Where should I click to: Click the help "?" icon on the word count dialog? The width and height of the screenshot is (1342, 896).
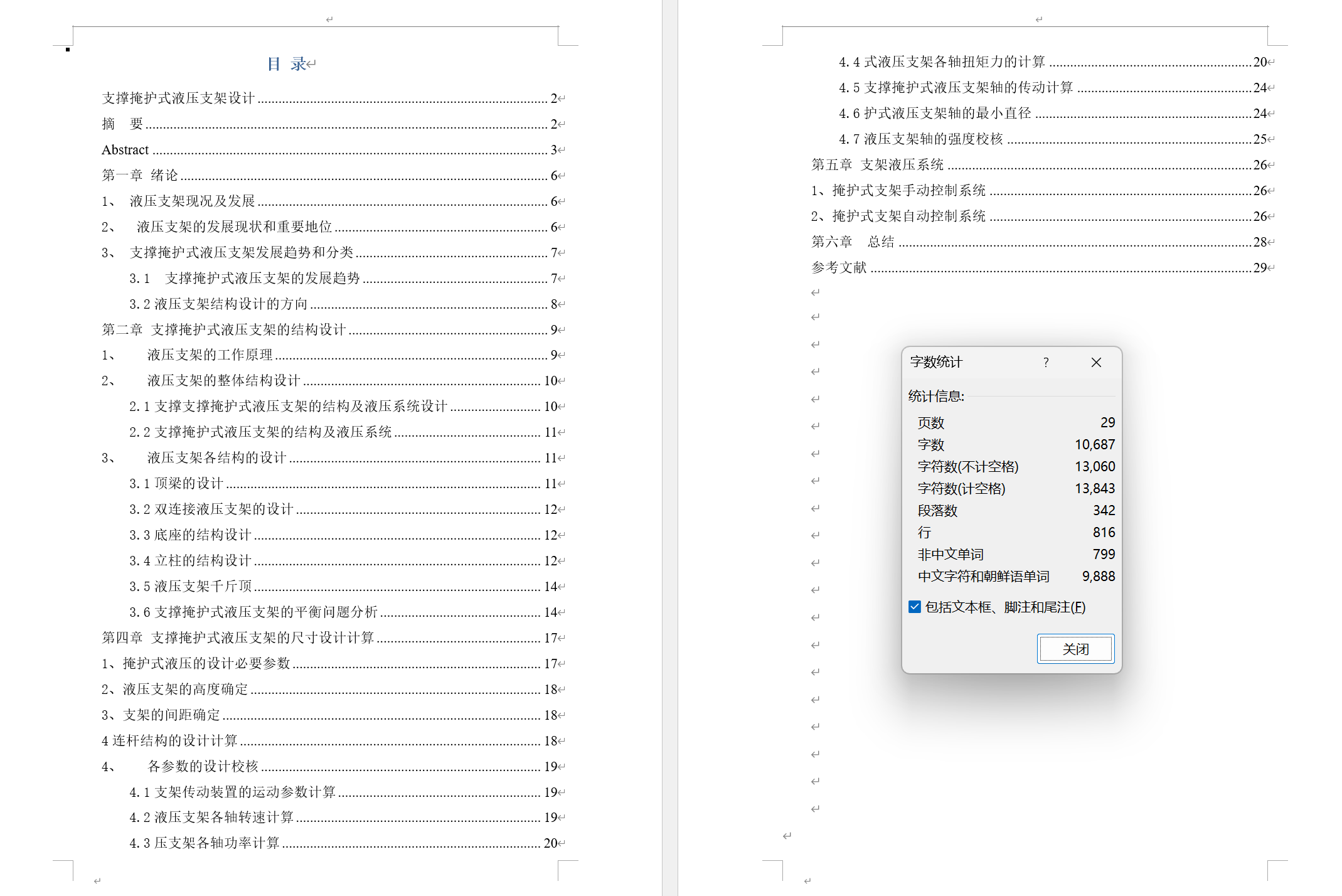pos(1045,362)
